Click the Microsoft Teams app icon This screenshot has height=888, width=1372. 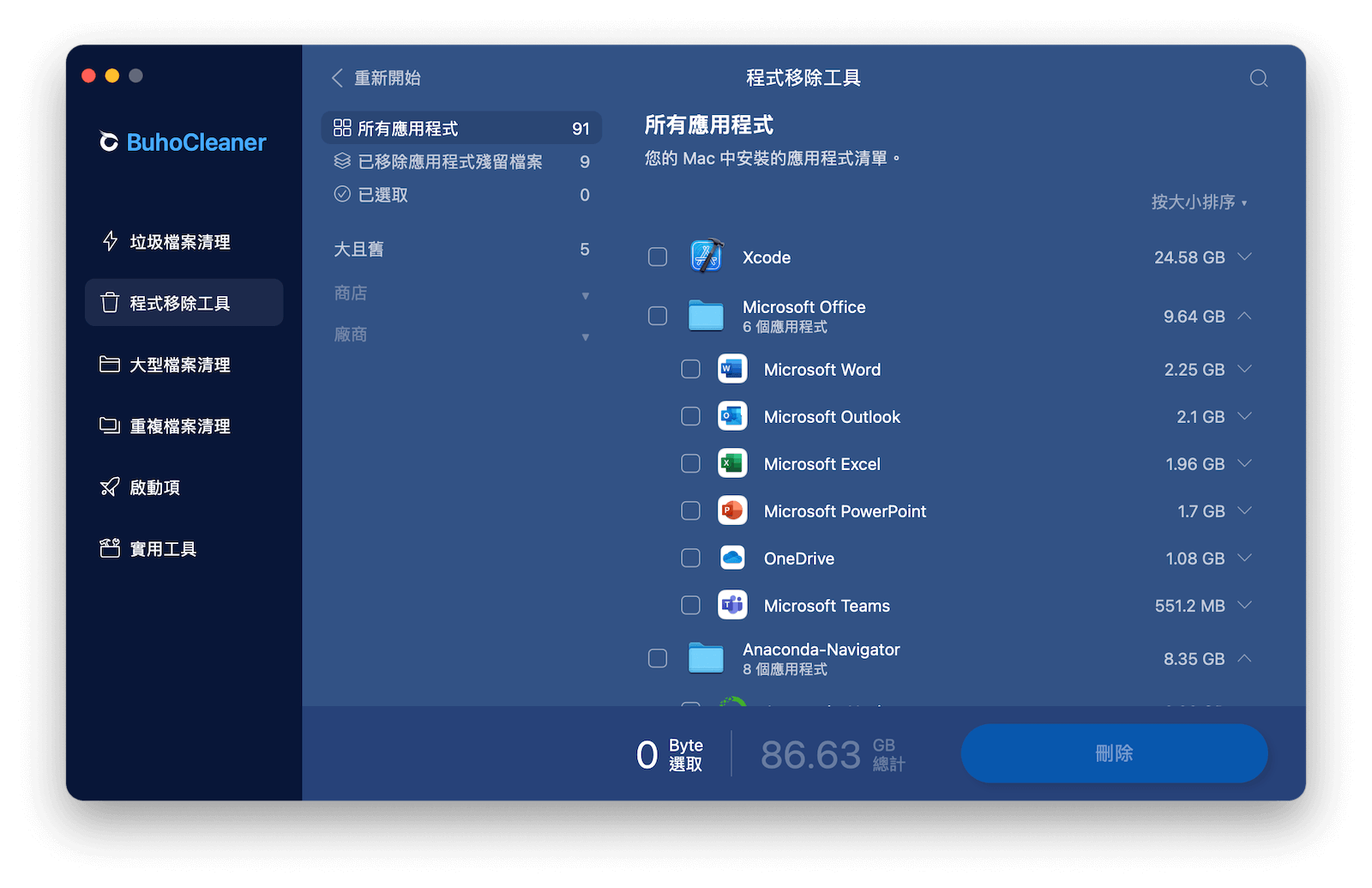coord(732,605)
